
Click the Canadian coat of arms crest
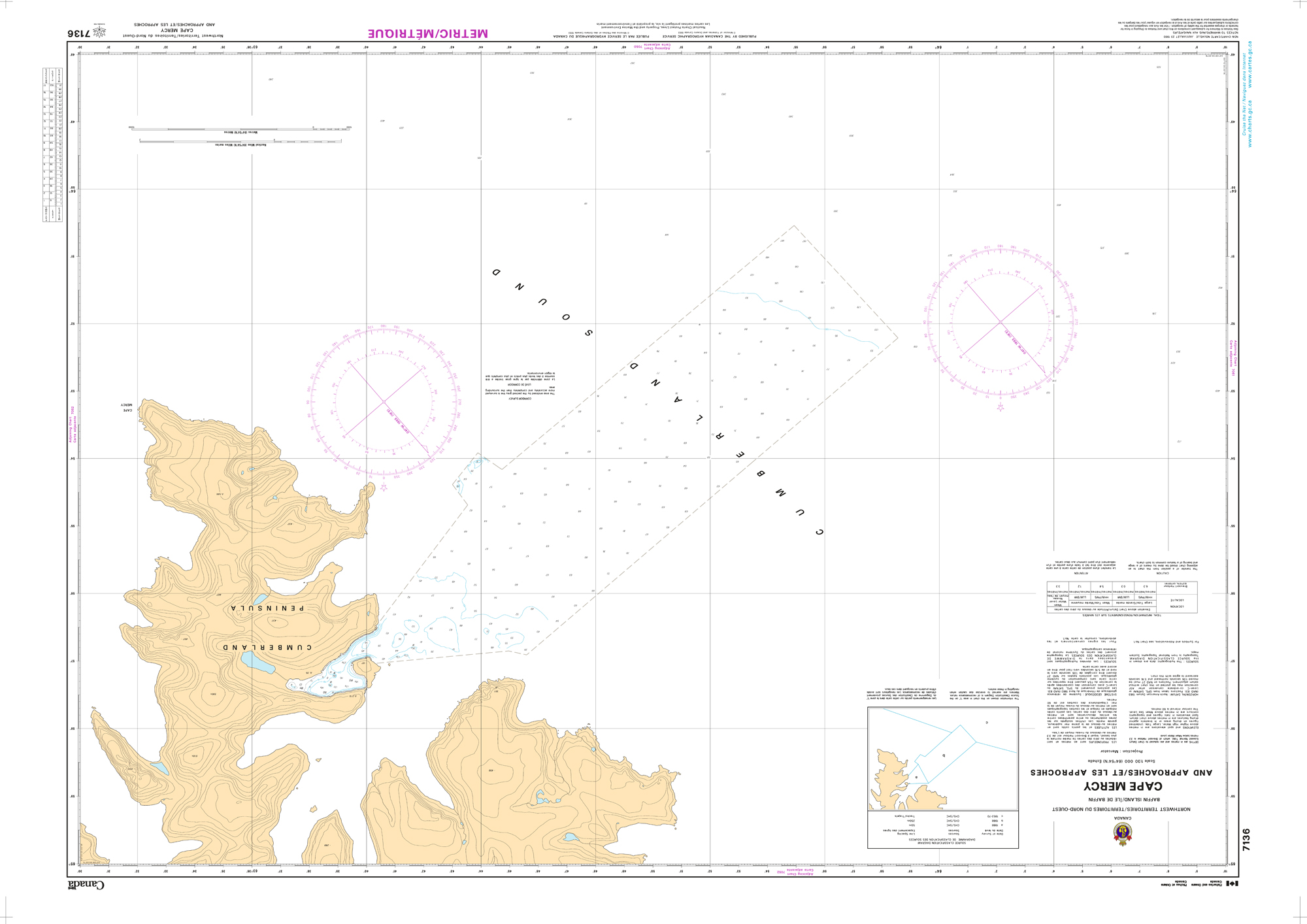click(x=1123, y=833)
